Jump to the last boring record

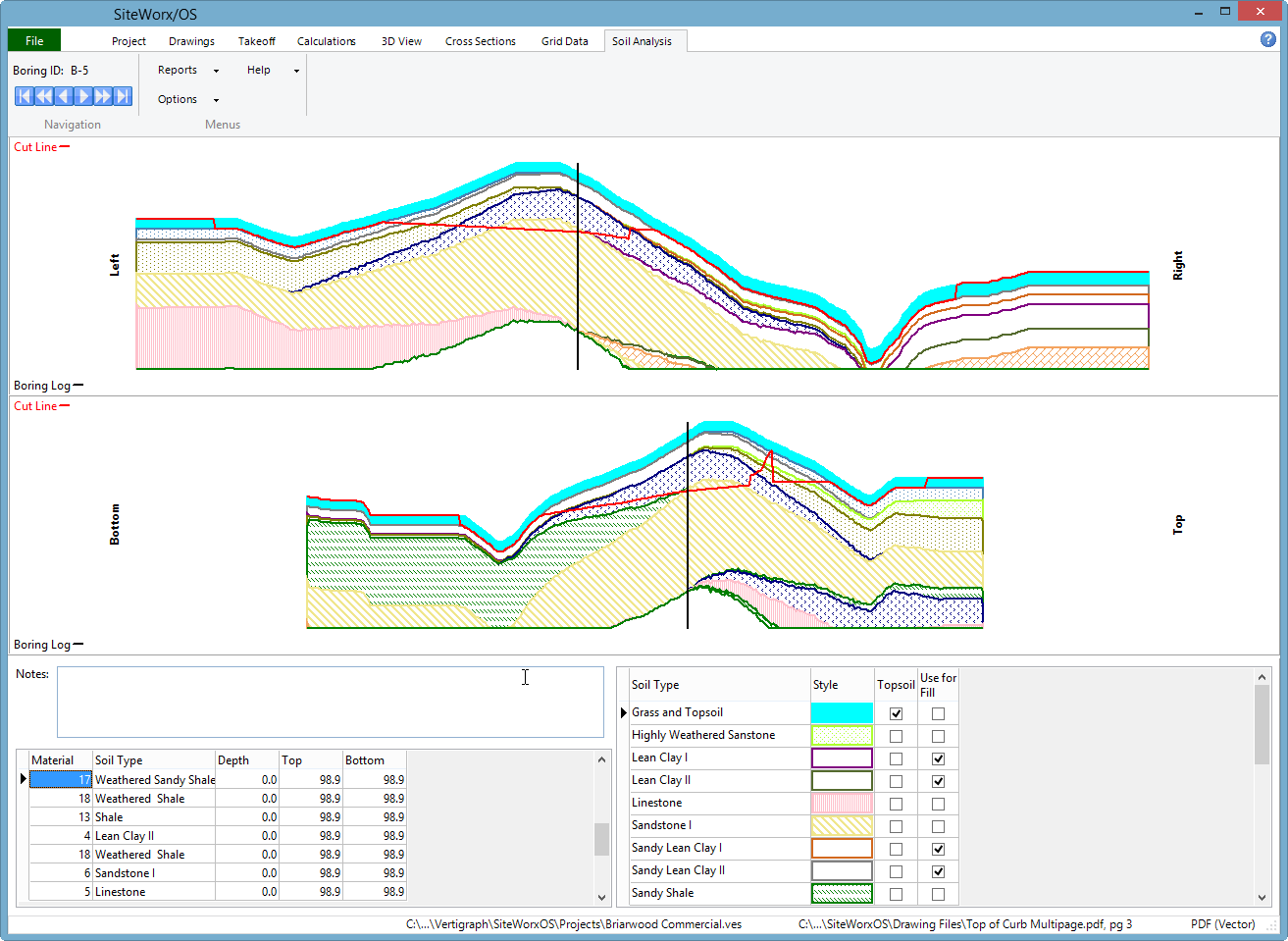coord(123,95)
